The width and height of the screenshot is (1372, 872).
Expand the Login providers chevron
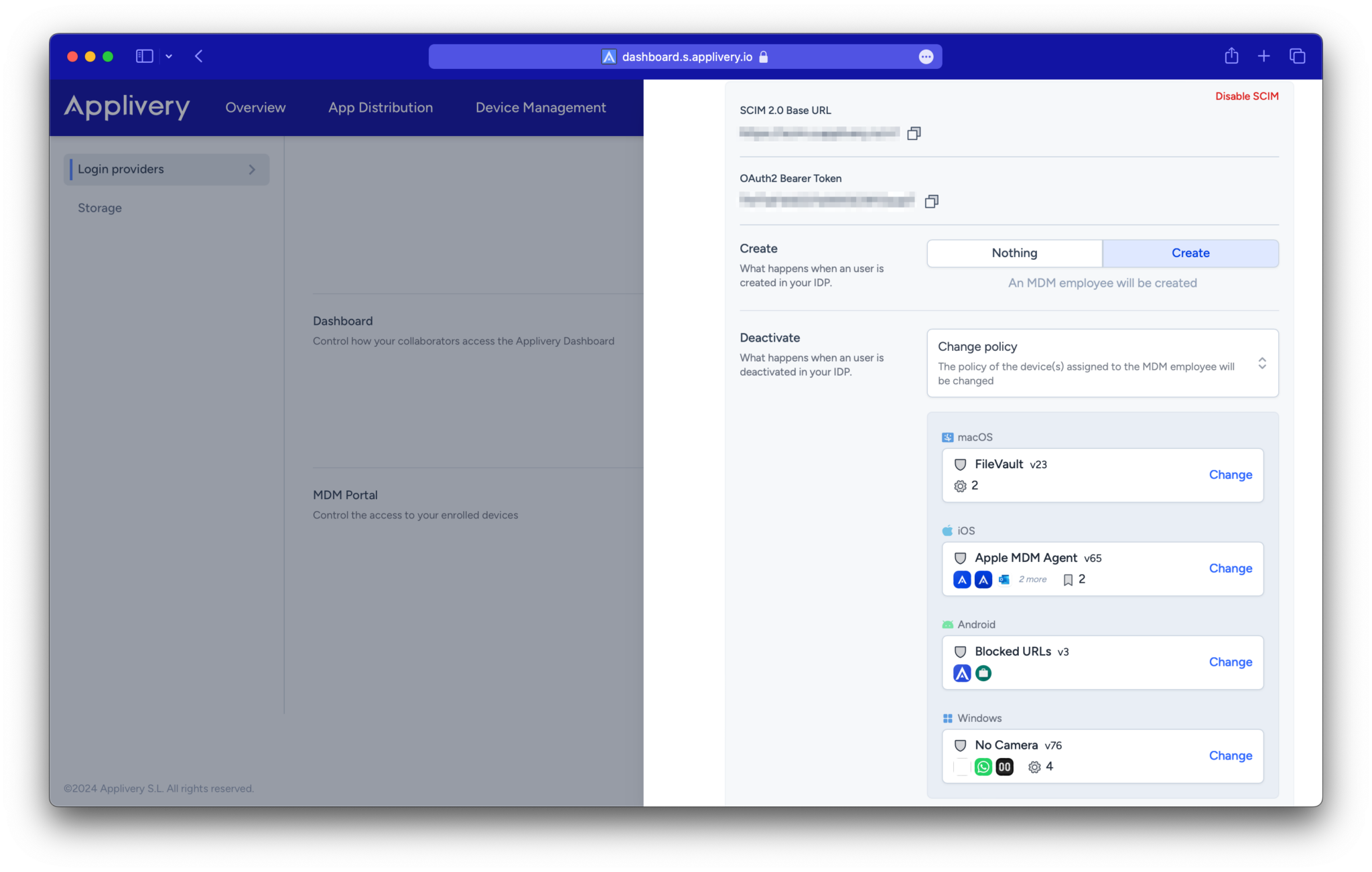(252, 169)
